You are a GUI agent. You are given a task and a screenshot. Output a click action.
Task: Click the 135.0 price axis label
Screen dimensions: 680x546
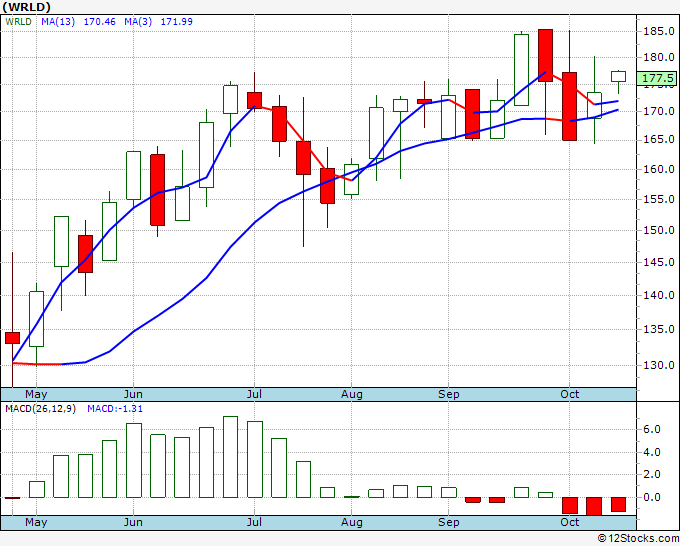click(x=659, y=330)
